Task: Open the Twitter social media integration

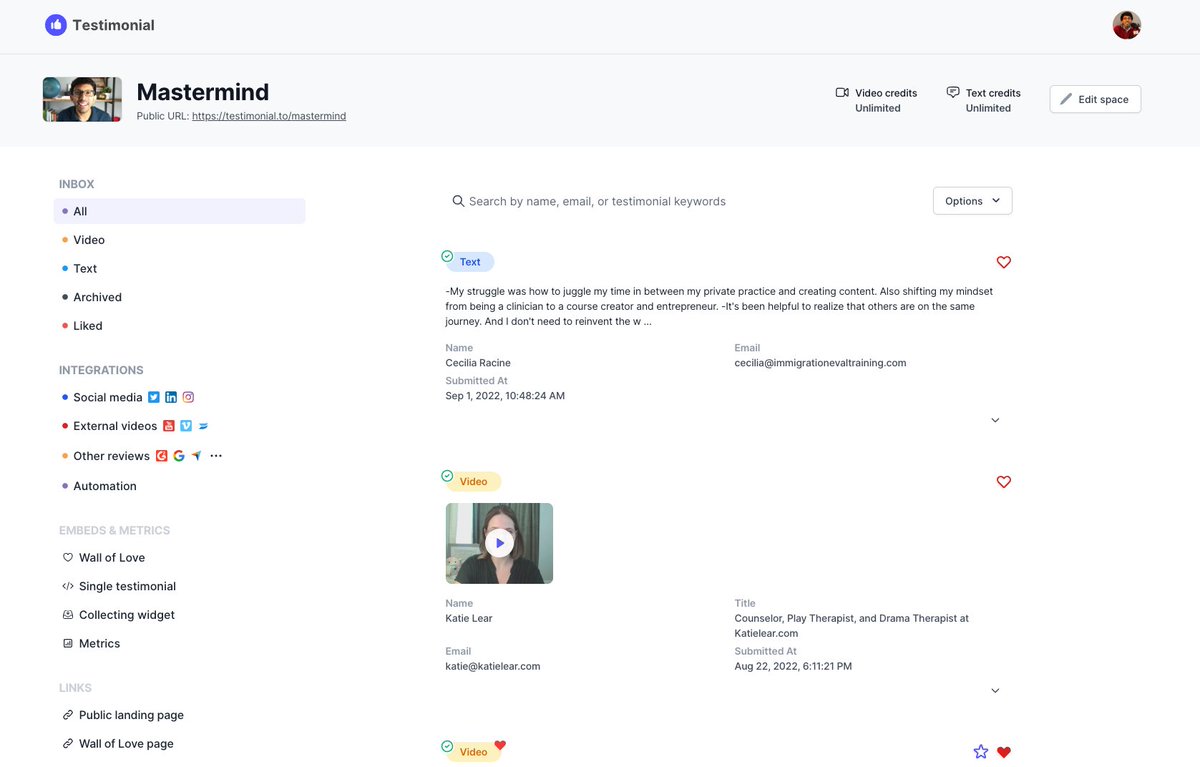Action: pos(154,397)
